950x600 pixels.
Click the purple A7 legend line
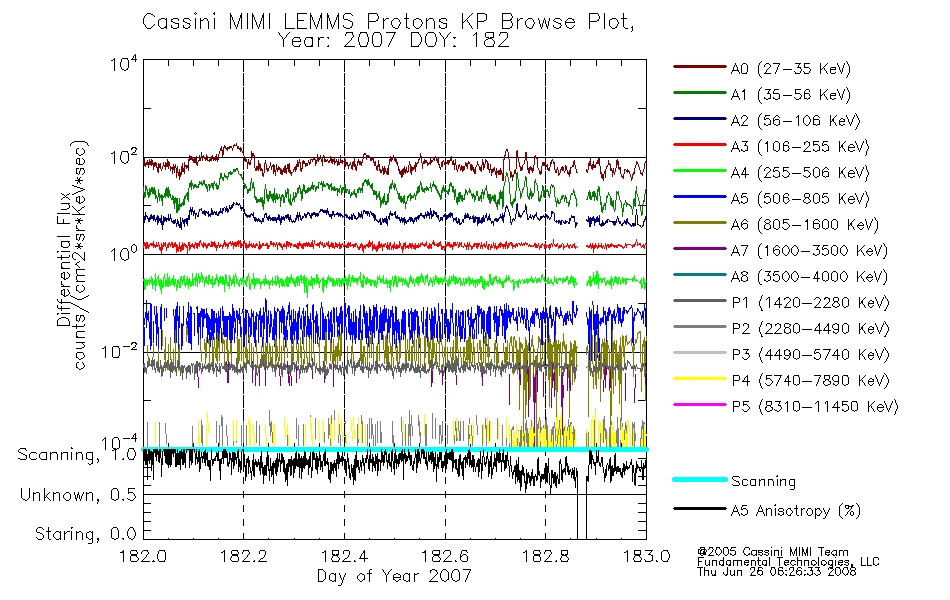pyautogui.click(x=700, y=249)
